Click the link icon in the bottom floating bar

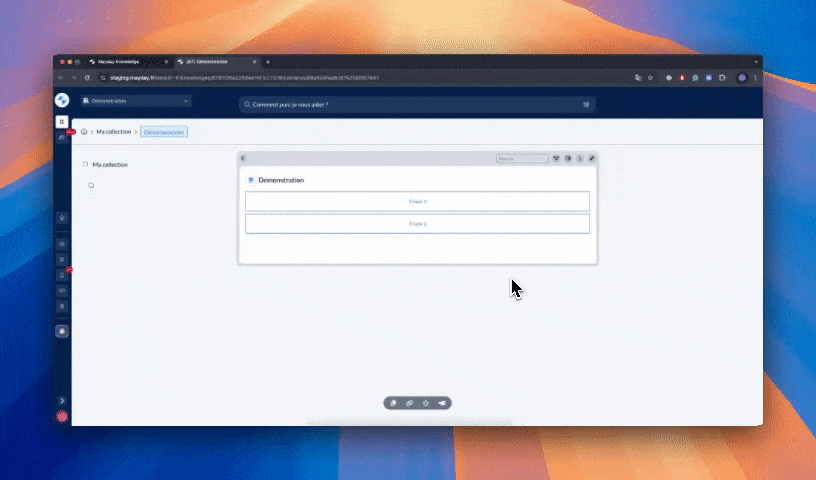pos(409,403)
